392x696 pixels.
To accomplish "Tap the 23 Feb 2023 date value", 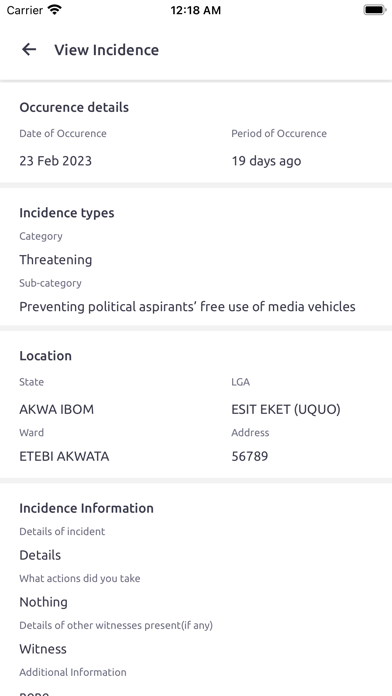I will [55, 161].
